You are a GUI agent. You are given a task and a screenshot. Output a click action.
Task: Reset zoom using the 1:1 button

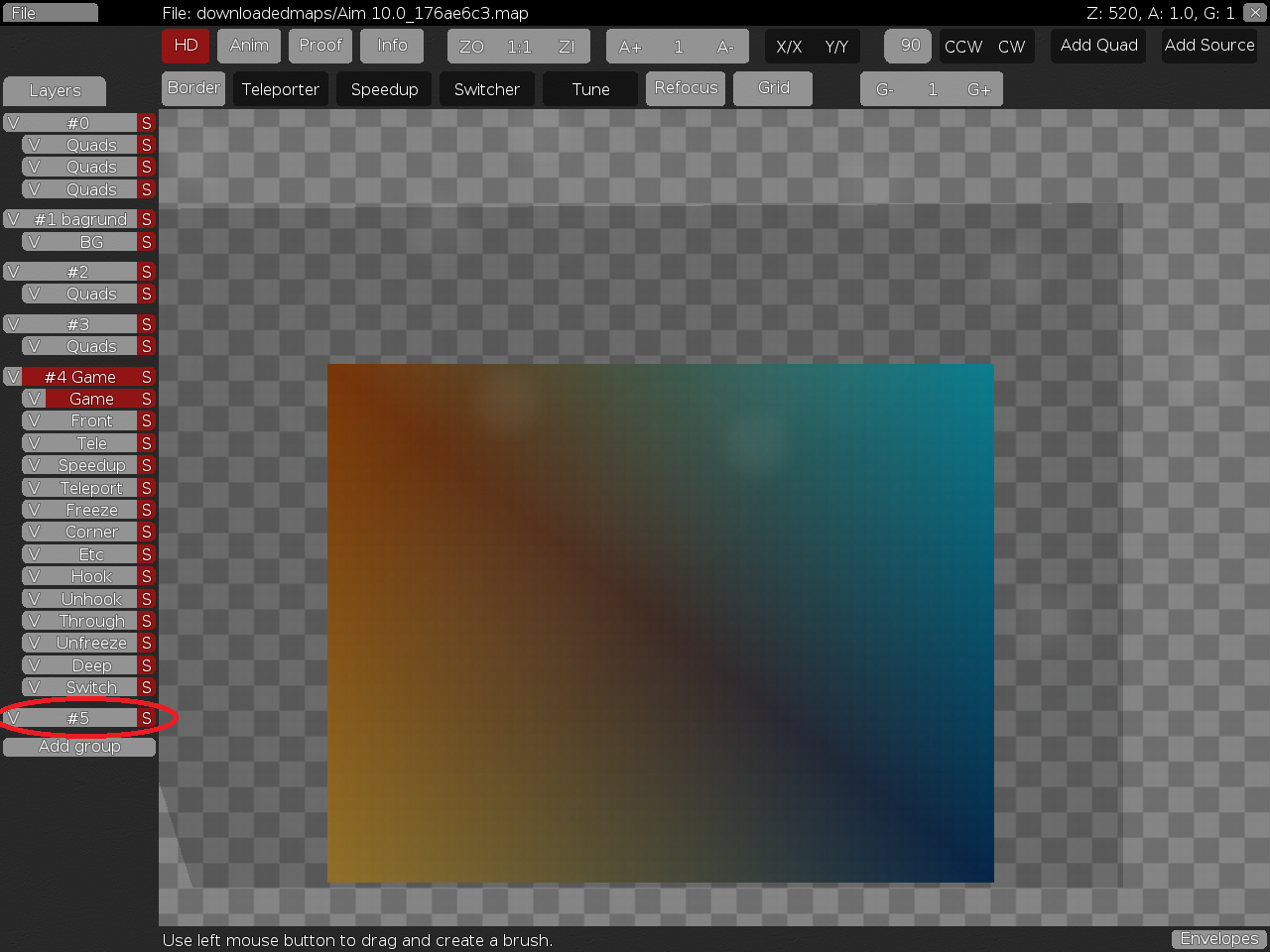519,47
